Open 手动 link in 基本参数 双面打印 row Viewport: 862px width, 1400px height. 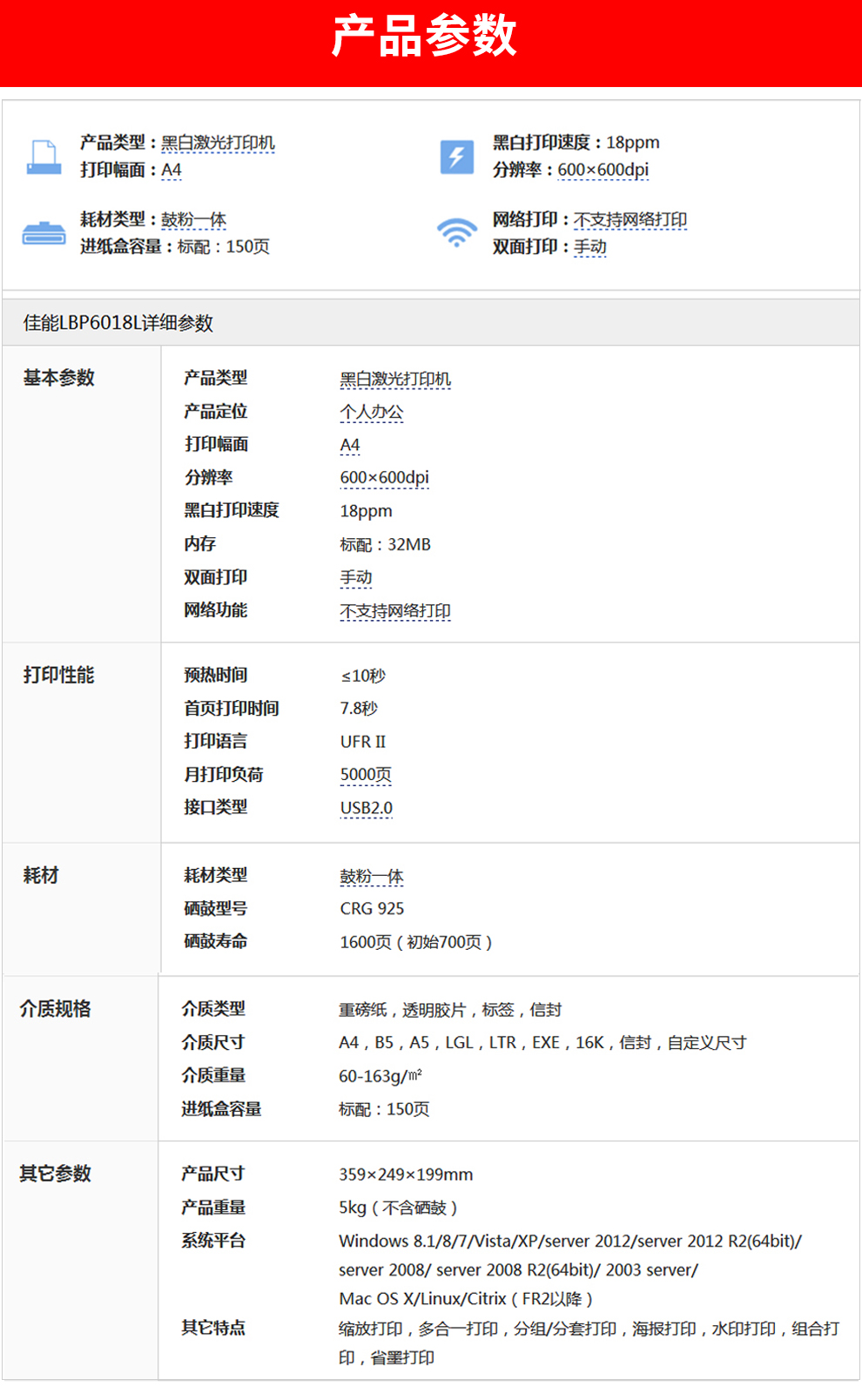click(x=356, y=577)
